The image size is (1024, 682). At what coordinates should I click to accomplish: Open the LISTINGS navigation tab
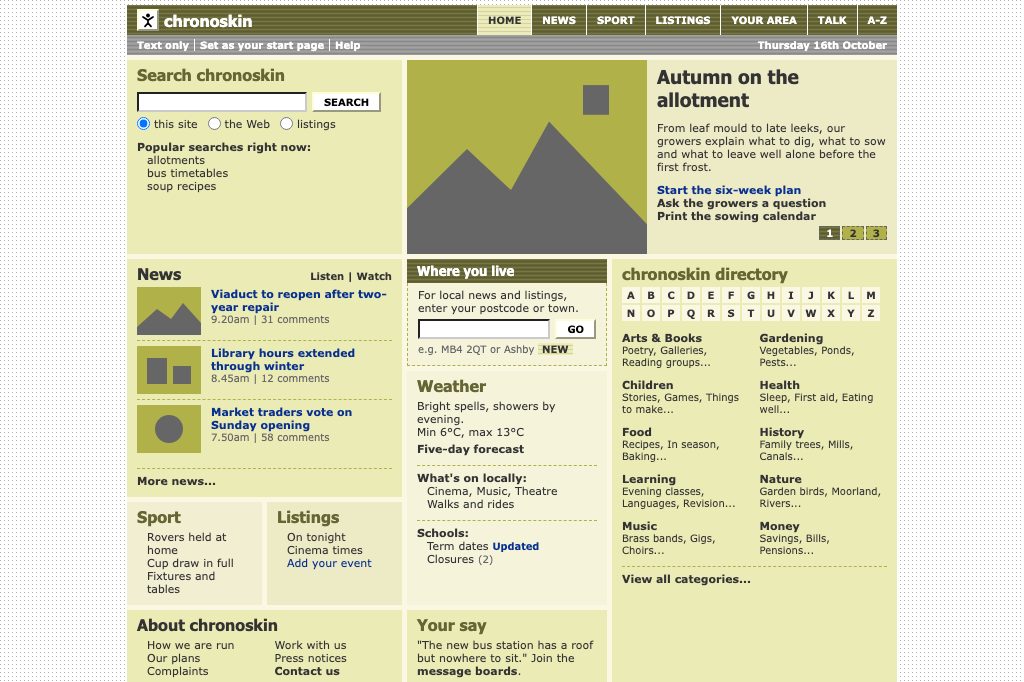coord(682,20)
